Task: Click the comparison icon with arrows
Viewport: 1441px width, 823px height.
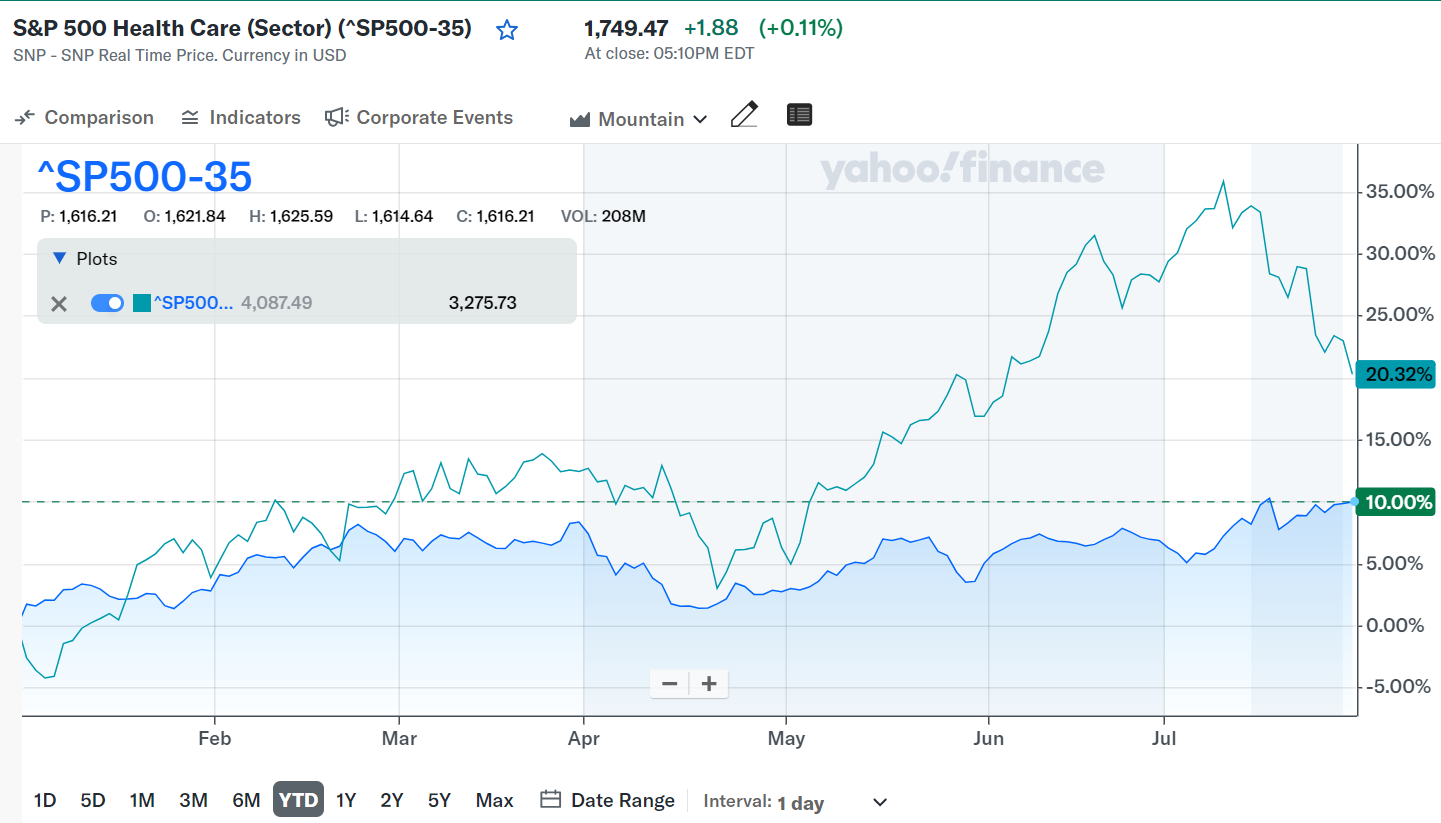Action: click(x=25, y=117)
